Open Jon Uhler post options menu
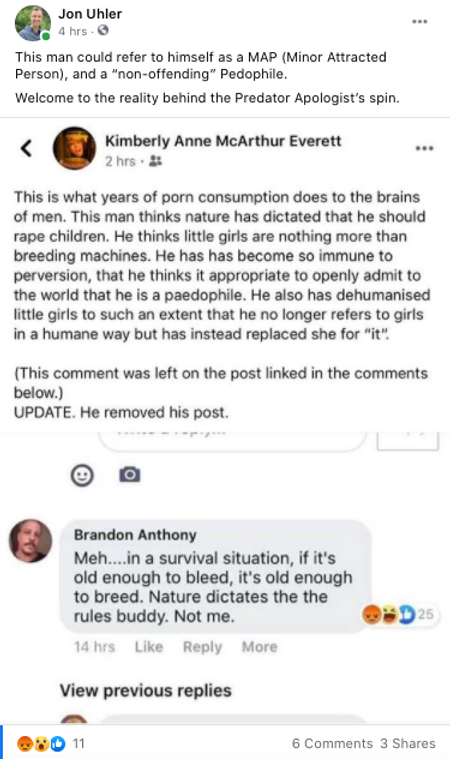Image resolution: width=450 pixels, height=759 pixels. click(x=420, y=21)
